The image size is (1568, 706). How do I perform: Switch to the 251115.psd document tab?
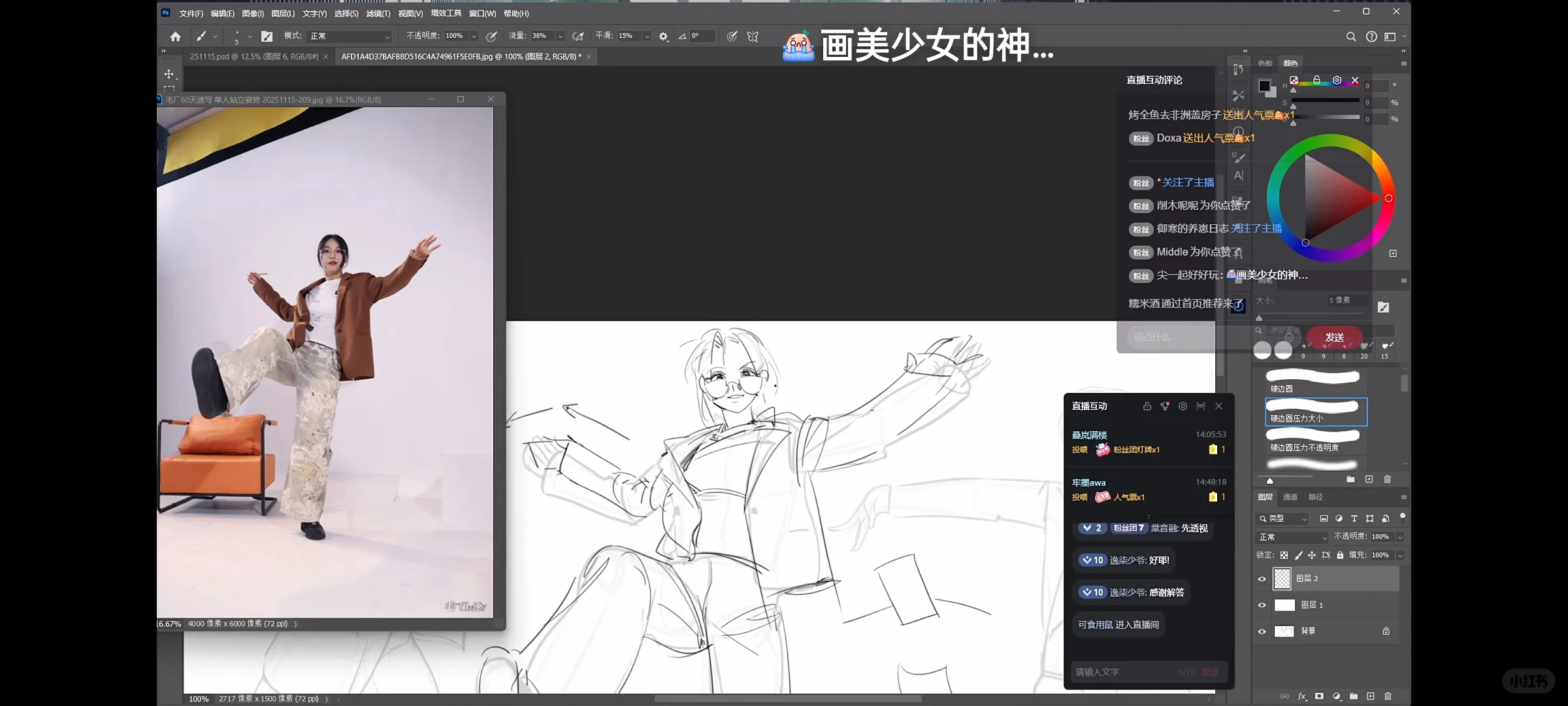pos(254,57)
